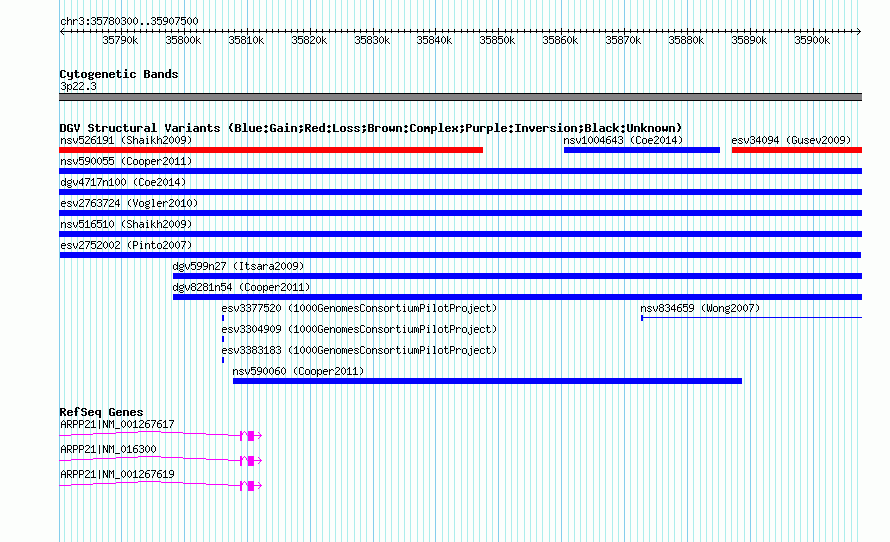
Task: Click the dgv599n27 (Itsara2009) label
Action: 238,266
